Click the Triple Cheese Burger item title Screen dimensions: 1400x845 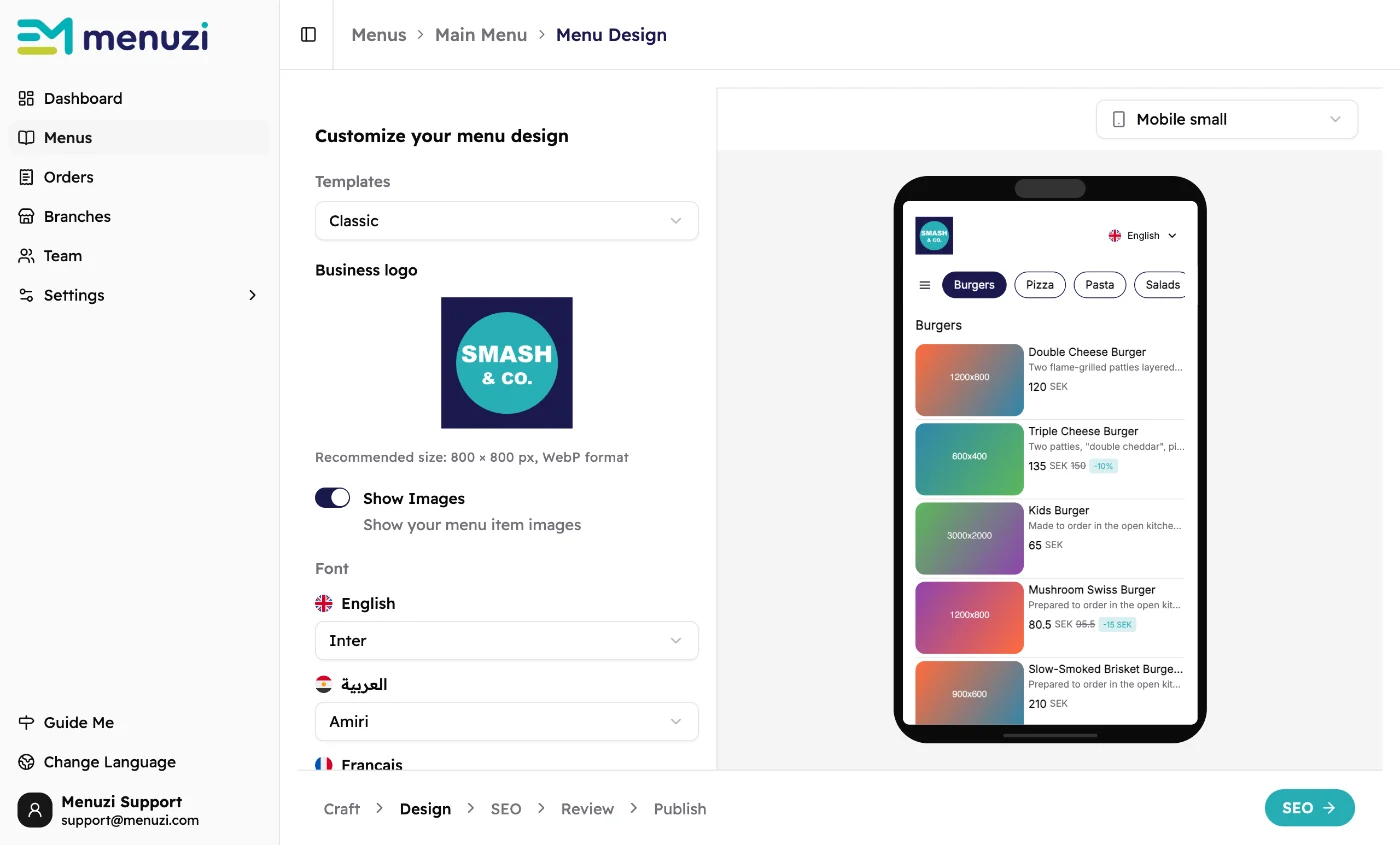coord(1084,431)
